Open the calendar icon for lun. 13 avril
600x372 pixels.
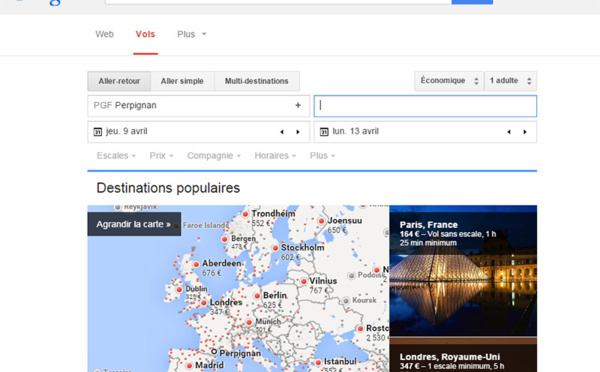(324, 132)
